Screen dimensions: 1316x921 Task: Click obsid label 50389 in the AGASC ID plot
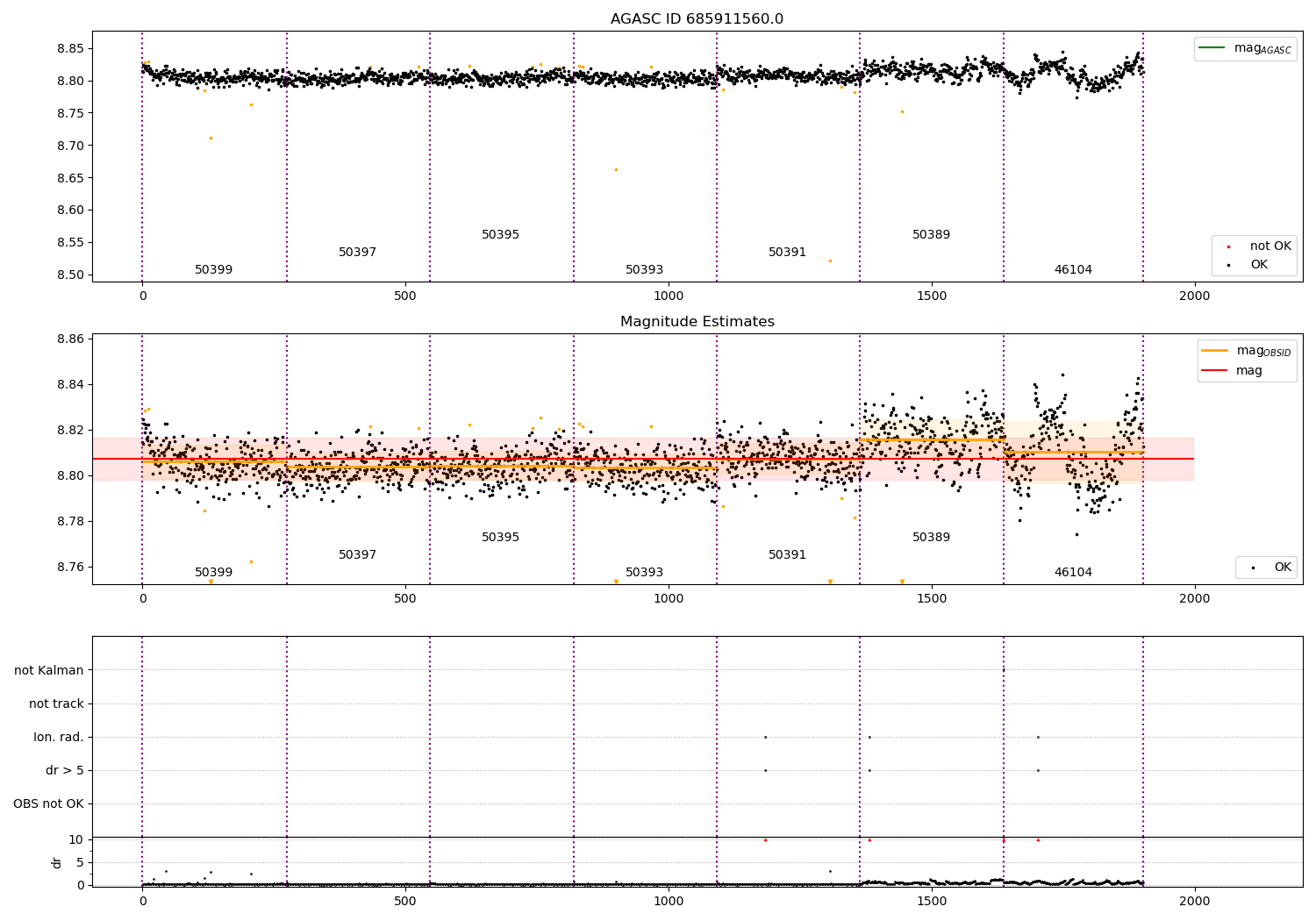pyautogui.click(x=931, y=235)
